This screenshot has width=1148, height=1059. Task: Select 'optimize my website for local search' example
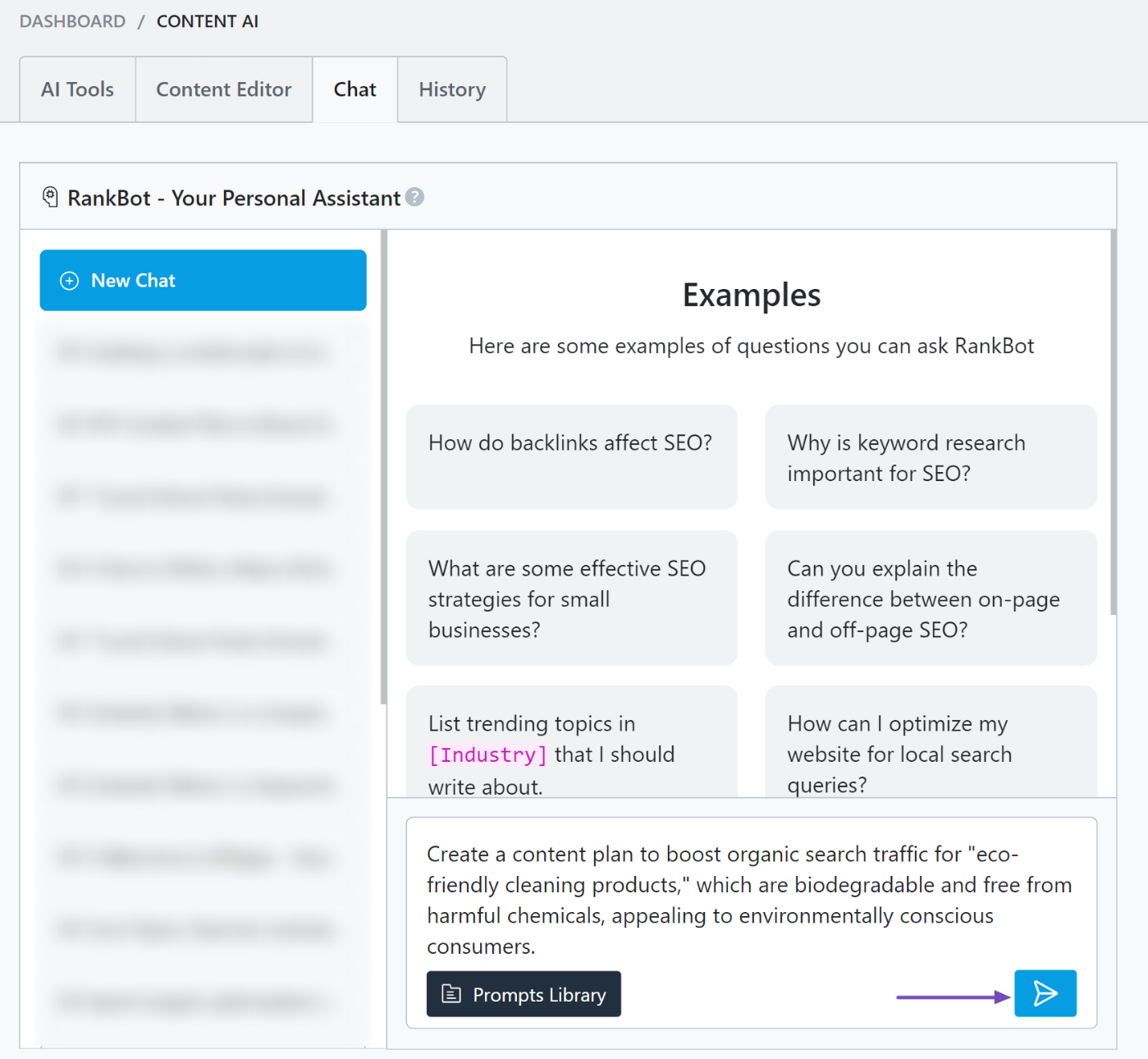click(931, 742)
